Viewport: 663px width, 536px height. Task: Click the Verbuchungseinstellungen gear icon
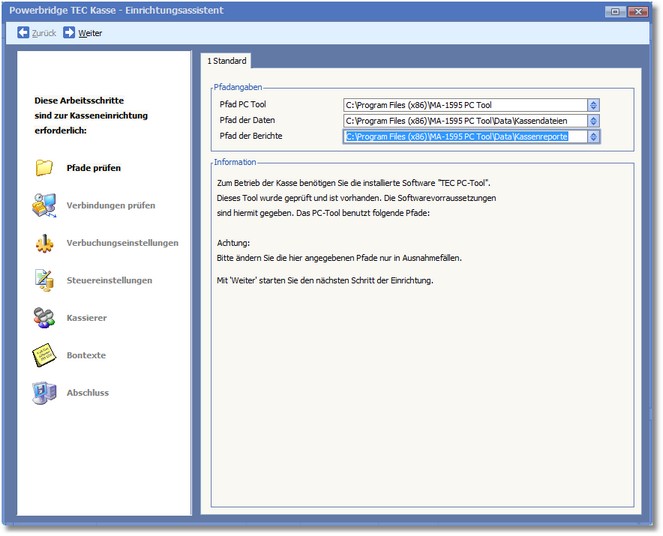[x=44, y=243]
